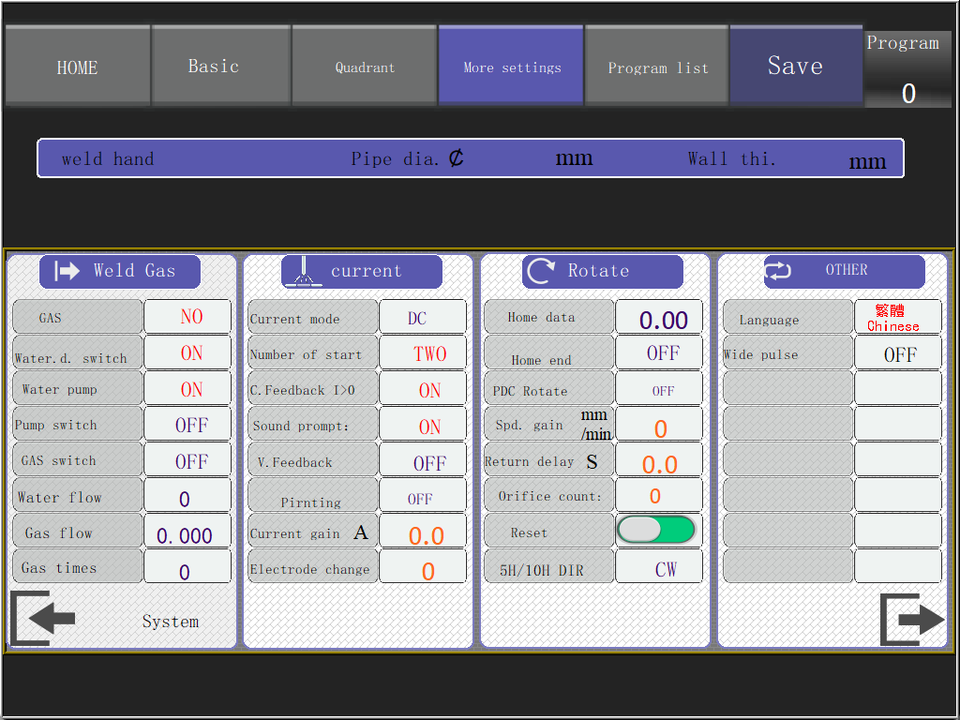Click the Program number field
Image resolution: width=960 pixels, height=720 pixels.
(908, 94)
